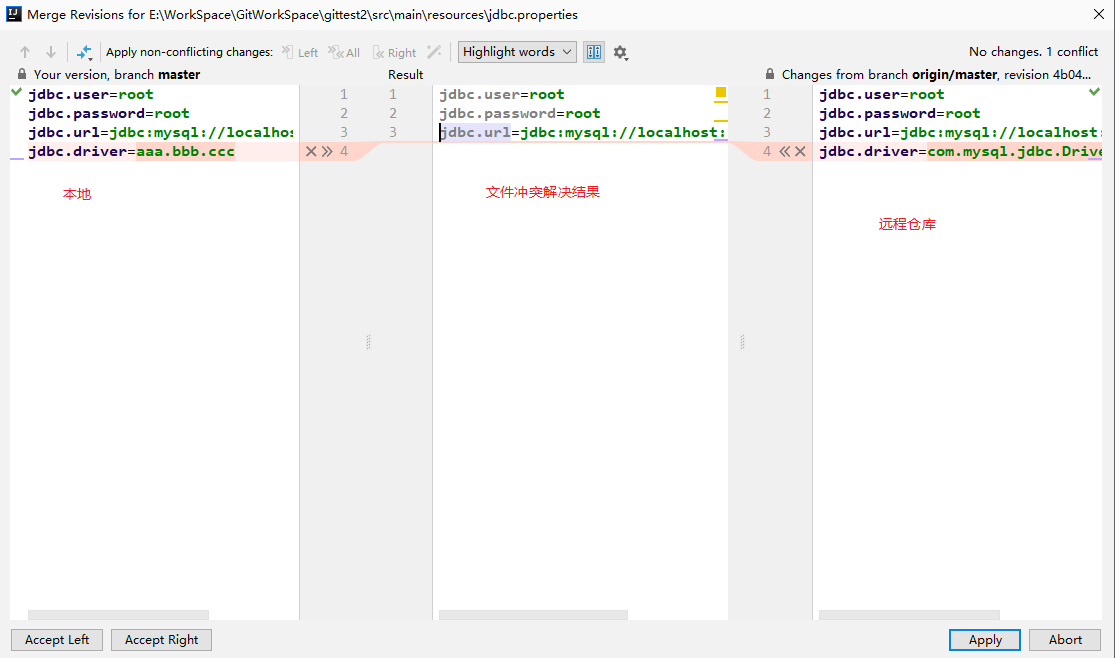This screenshot has height=658, width=1115.
Task: Click Accept Right button
Action: [x=161, y=640]
